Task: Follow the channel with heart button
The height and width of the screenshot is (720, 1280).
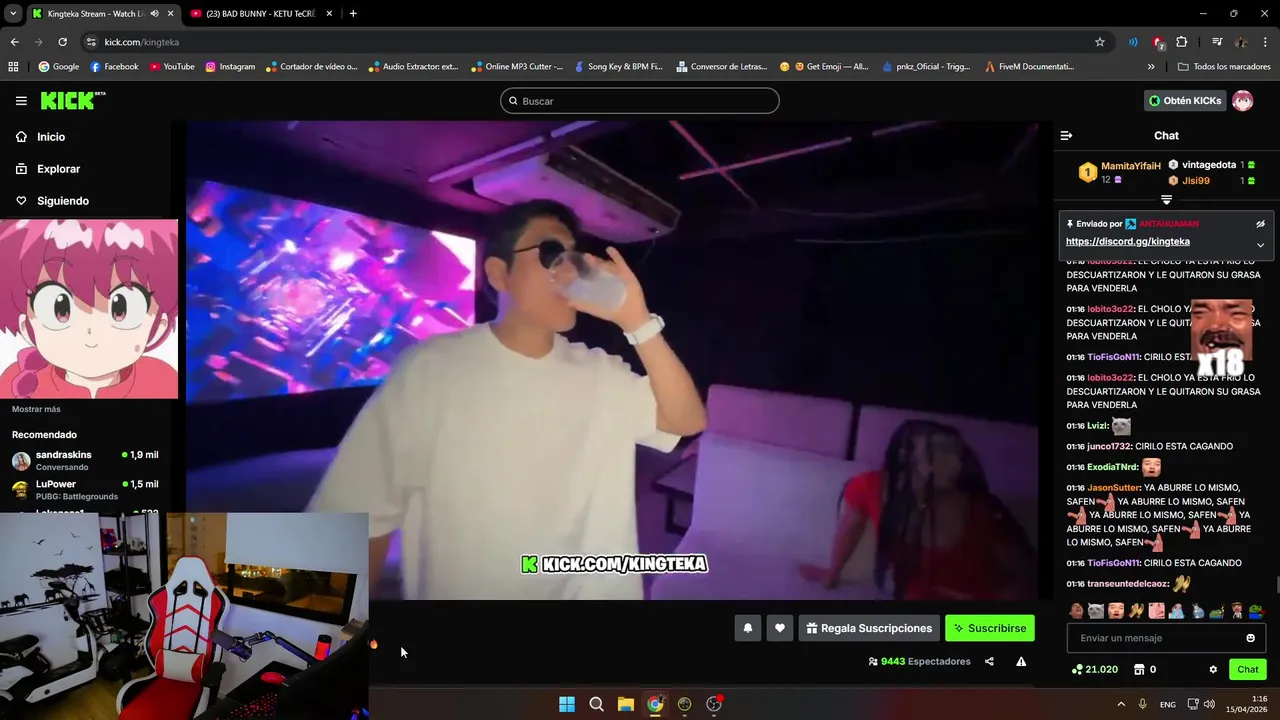Action: tap(779, 628)
